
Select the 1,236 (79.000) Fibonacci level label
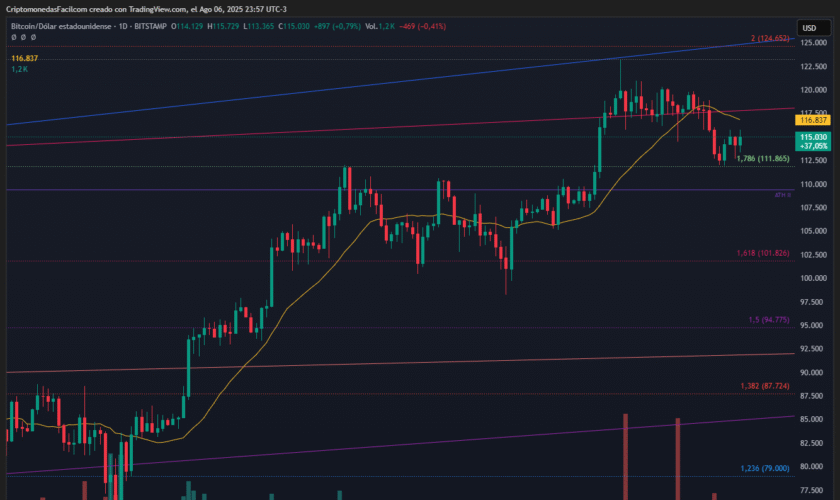coord(765,468)
